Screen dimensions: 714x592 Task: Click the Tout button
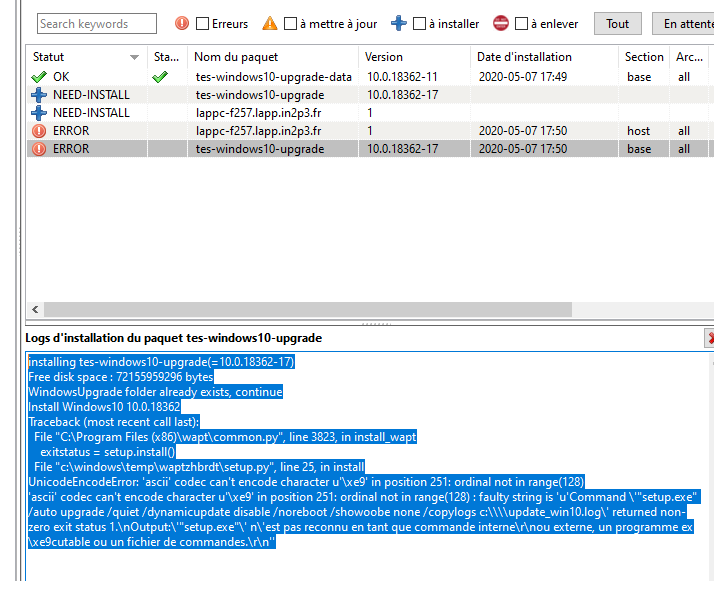click(617, 24)
